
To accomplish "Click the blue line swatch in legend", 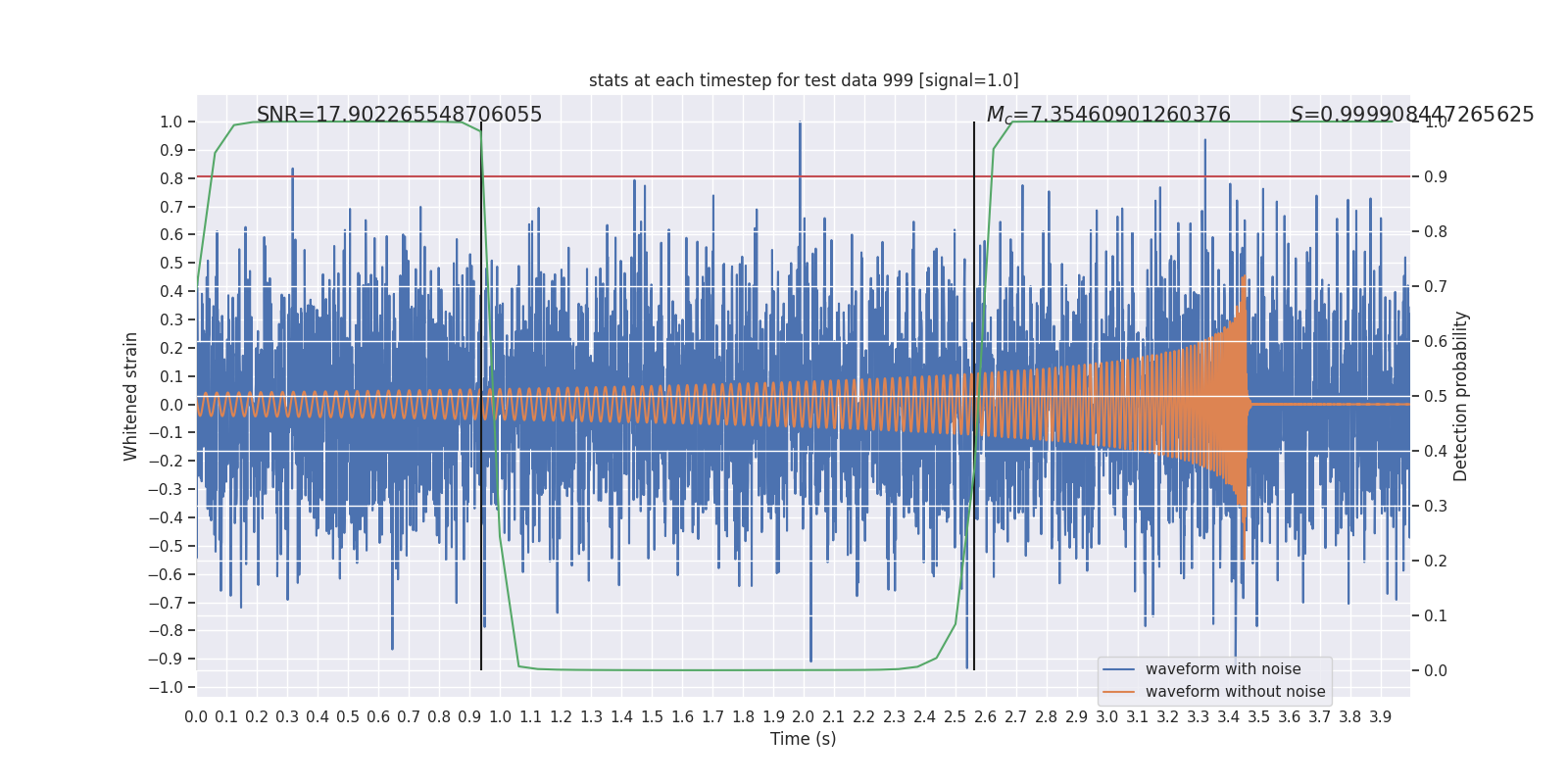I will [x=1118, y=669].
